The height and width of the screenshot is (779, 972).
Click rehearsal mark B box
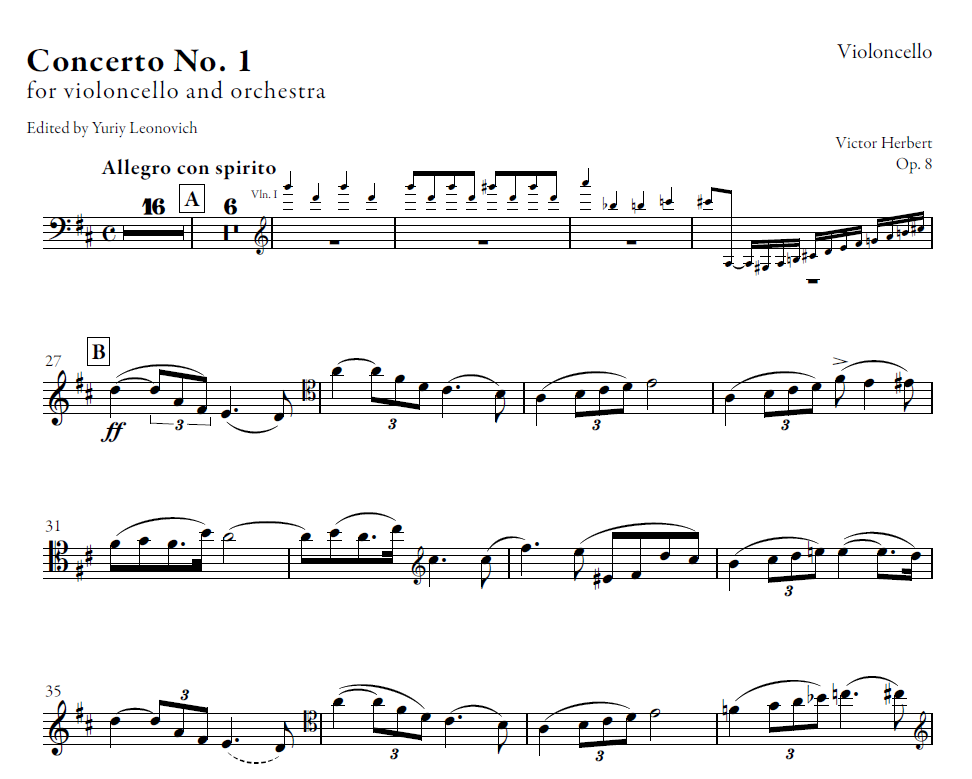coord(99,352)
